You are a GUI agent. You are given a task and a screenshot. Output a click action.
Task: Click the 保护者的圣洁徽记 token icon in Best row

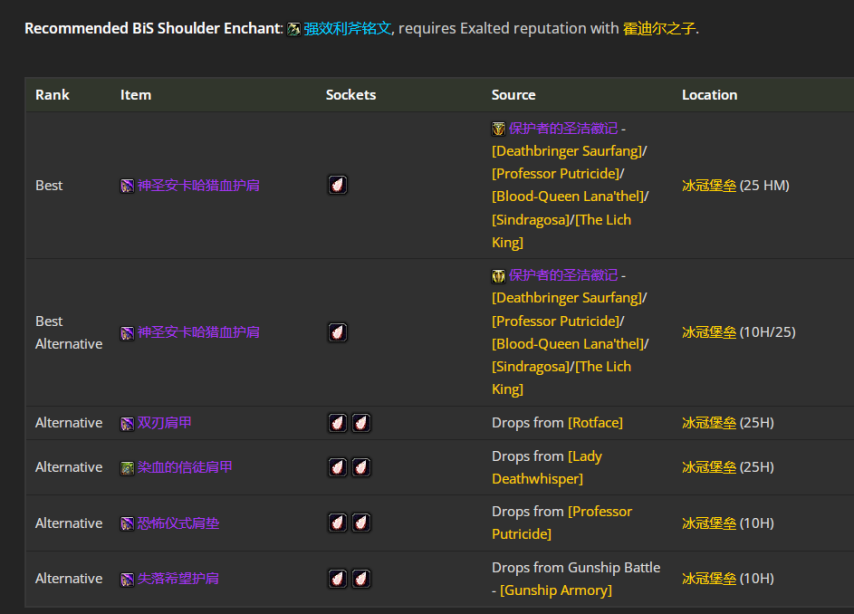(x=498, y=129)
